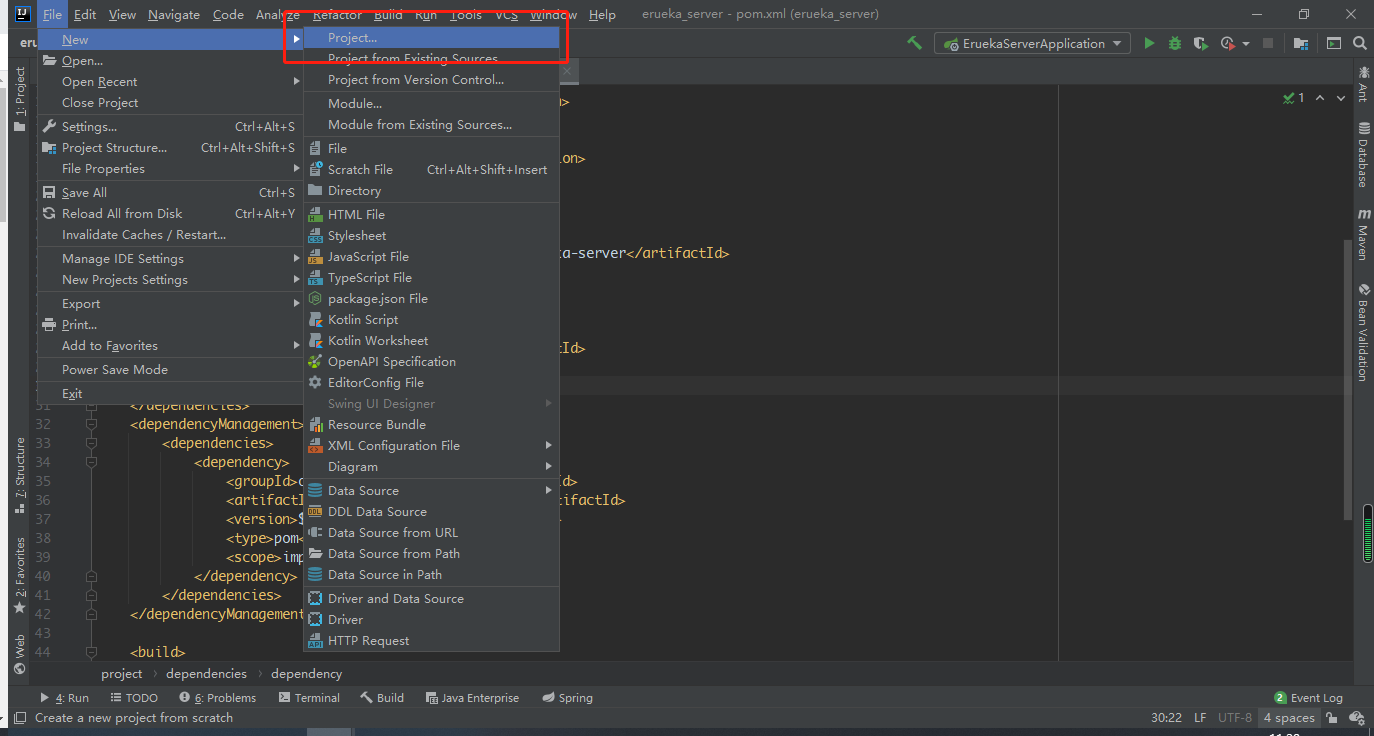The width and height of the screenshot is (1374, 736).
Task: Collapse fold marker at dependencyManagement line
Action: [92, 424]
